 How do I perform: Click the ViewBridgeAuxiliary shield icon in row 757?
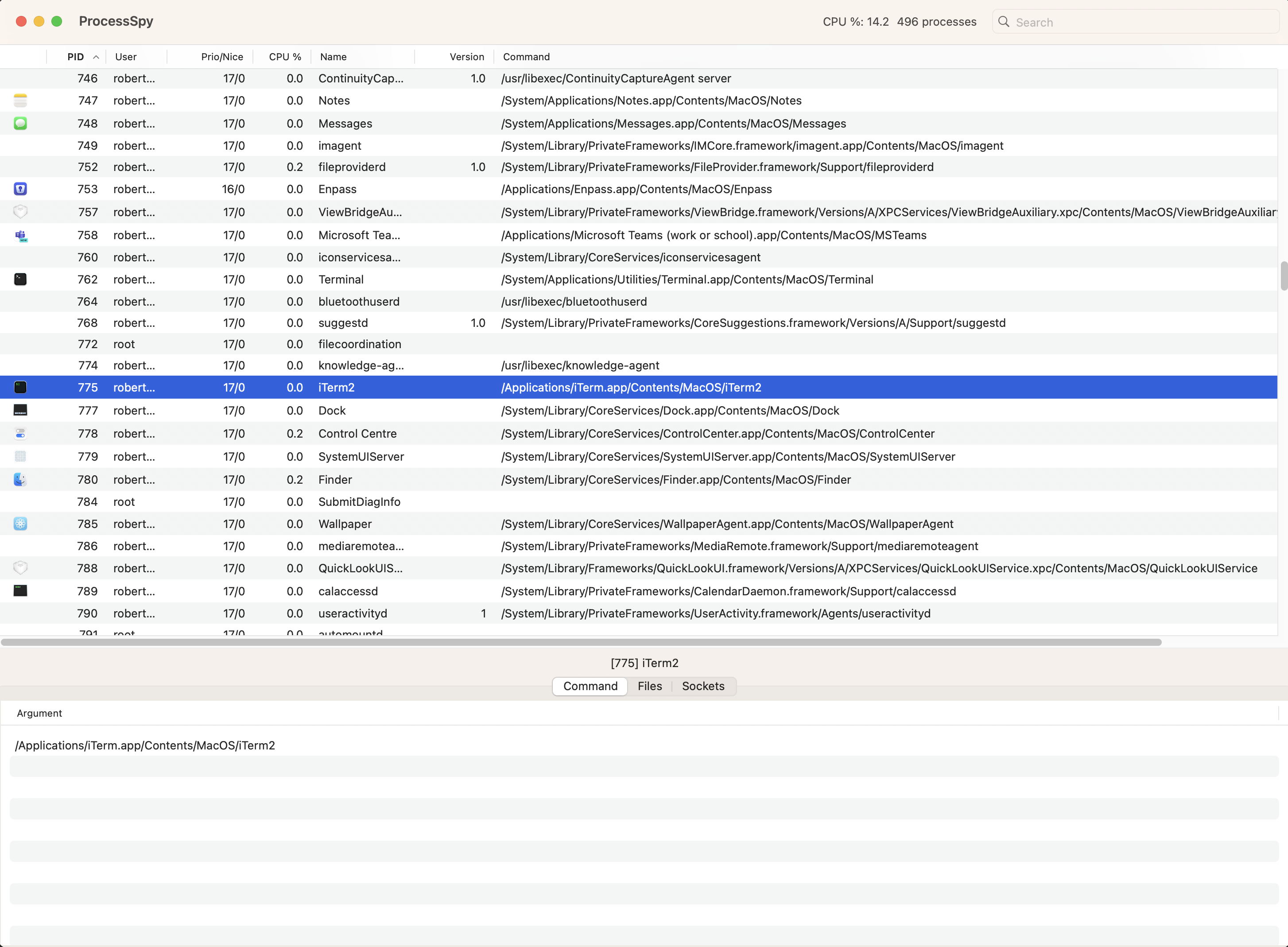pos(20,212)
